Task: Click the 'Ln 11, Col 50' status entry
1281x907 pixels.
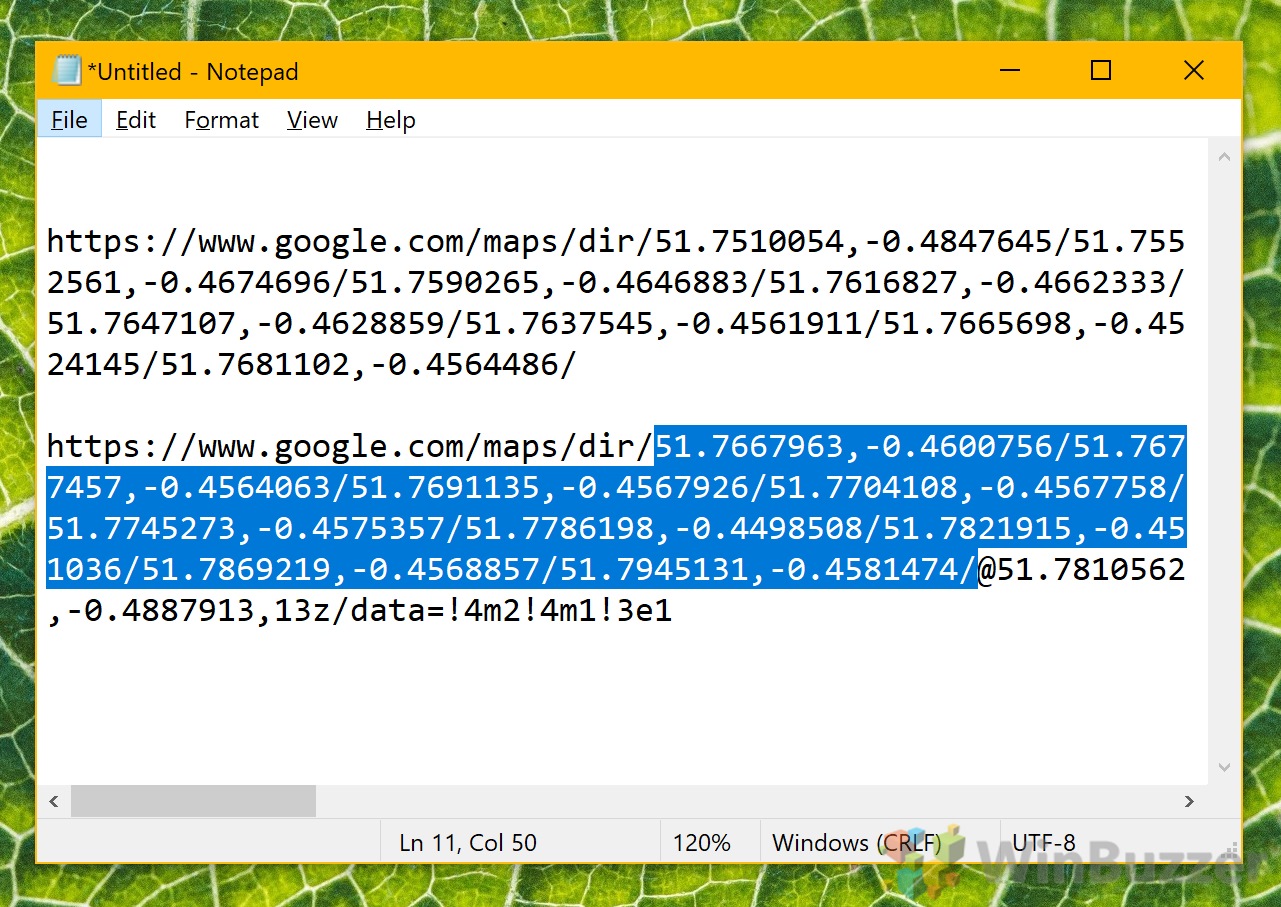Action: tap(468, 843)
